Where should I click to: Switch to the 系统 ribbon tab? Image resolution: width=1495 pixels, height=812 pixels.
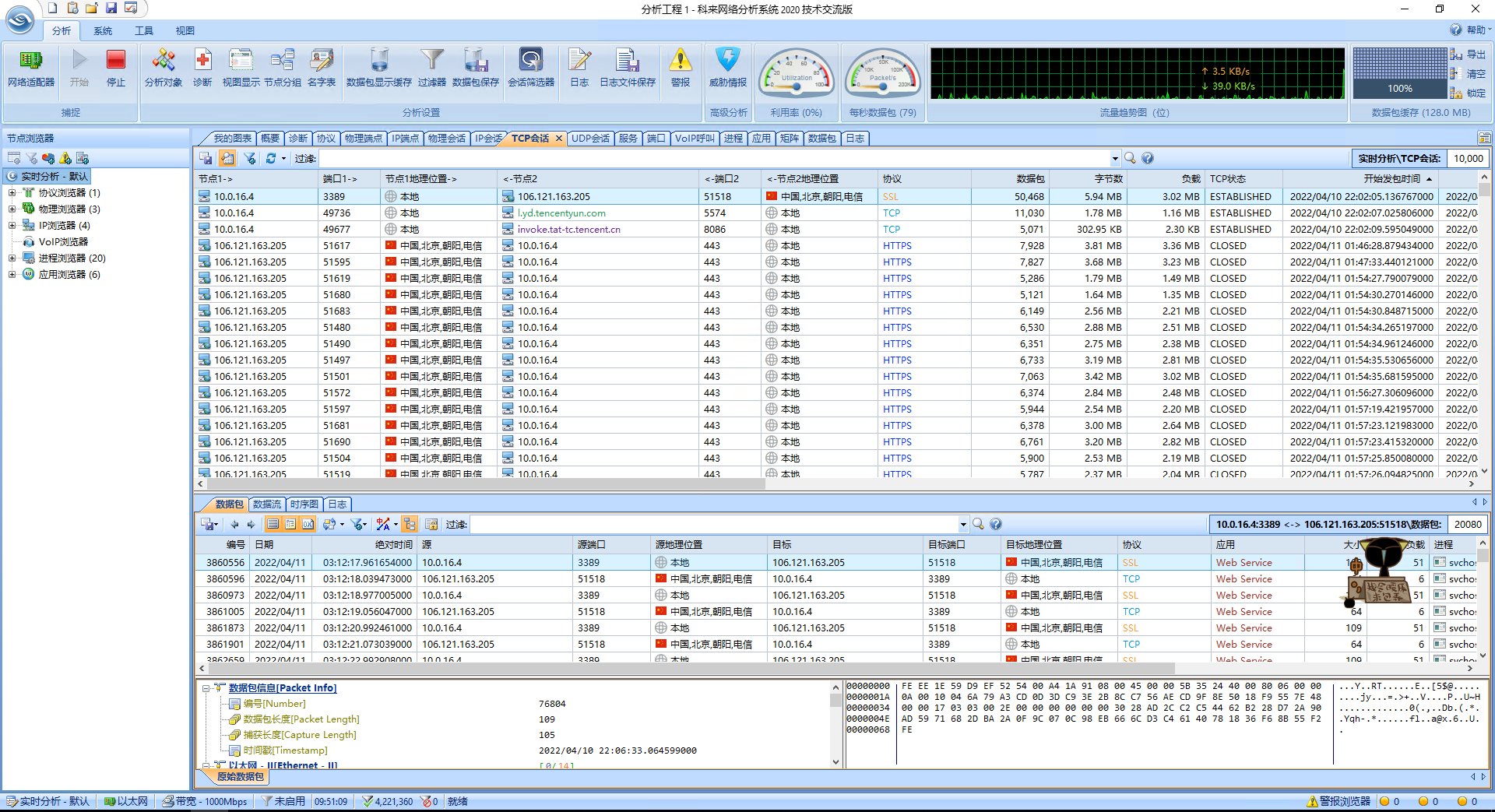pos(103,30)
